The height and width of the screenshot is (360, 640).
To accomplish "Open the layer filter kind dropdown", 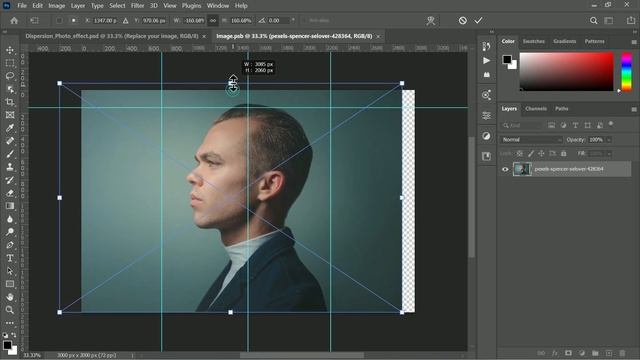I will [522, 125].
